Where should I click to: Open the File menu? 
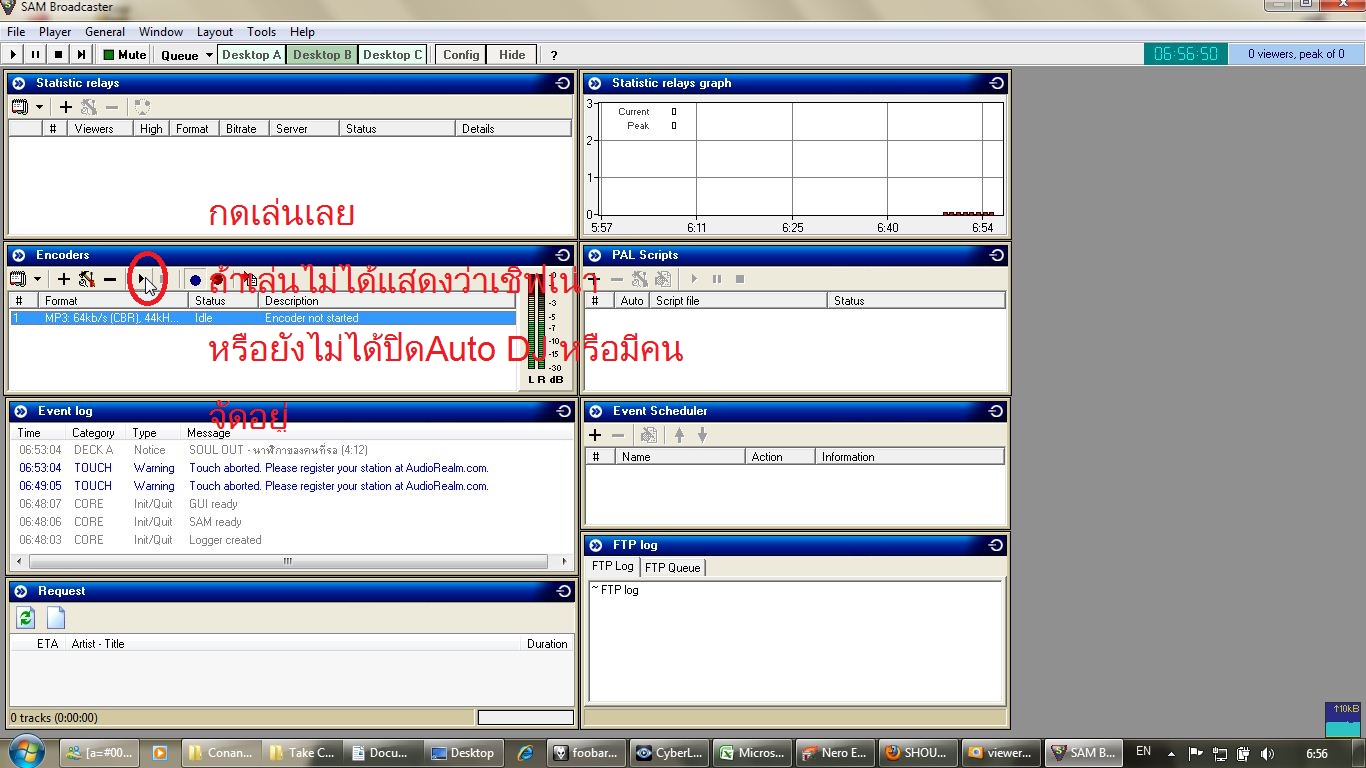click(16, 32)
